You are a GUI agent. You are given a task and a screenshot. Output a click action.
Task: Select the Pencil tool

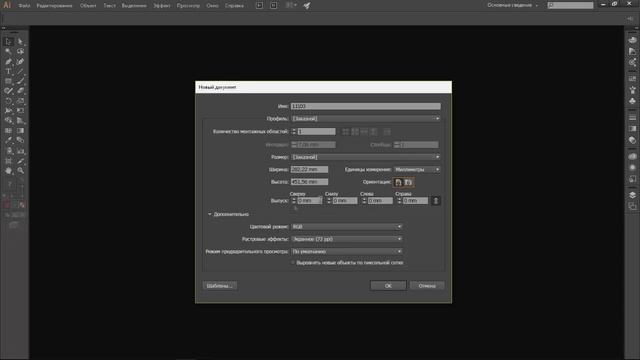8,91
